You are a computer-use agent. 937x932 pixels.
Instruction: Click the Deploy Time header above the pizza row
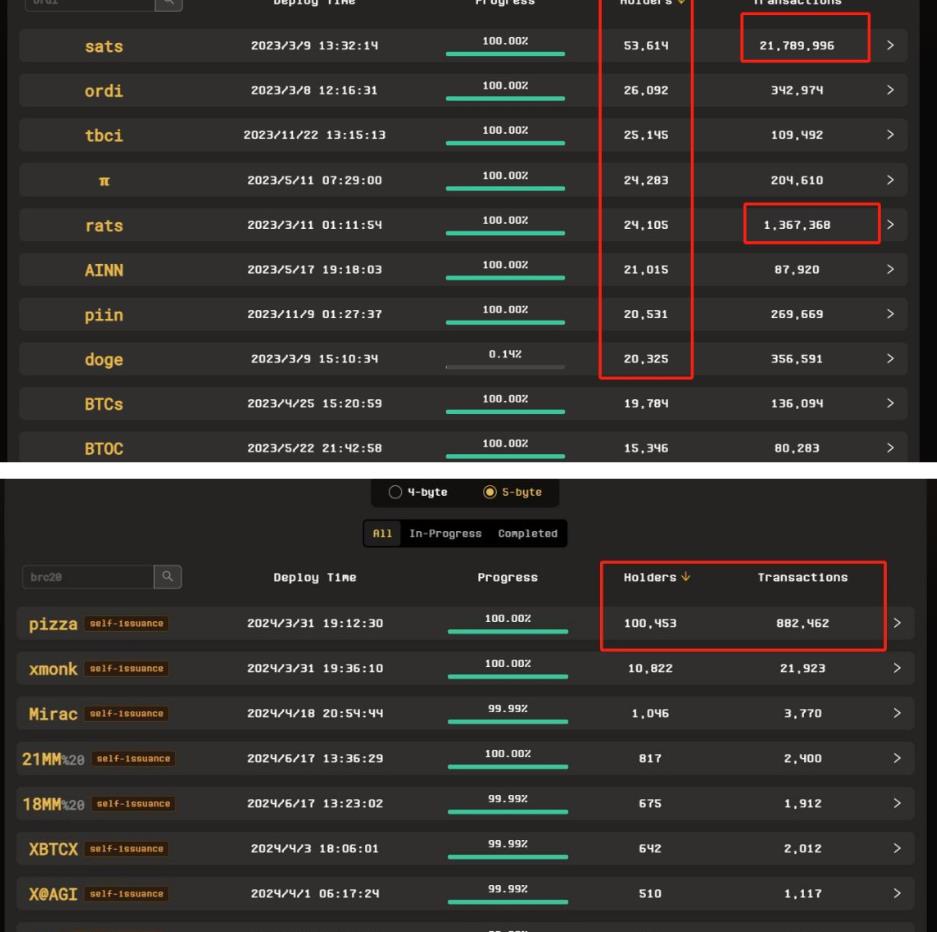[x=315, y=577]
